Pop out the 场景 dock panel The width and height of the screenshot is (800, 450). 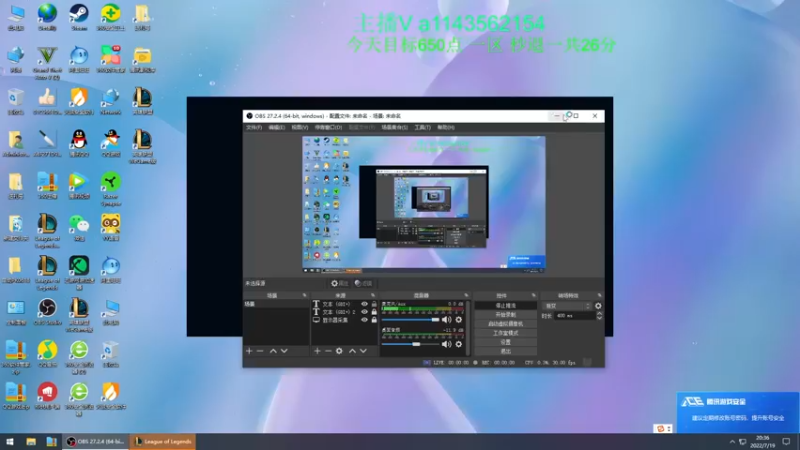305,295
